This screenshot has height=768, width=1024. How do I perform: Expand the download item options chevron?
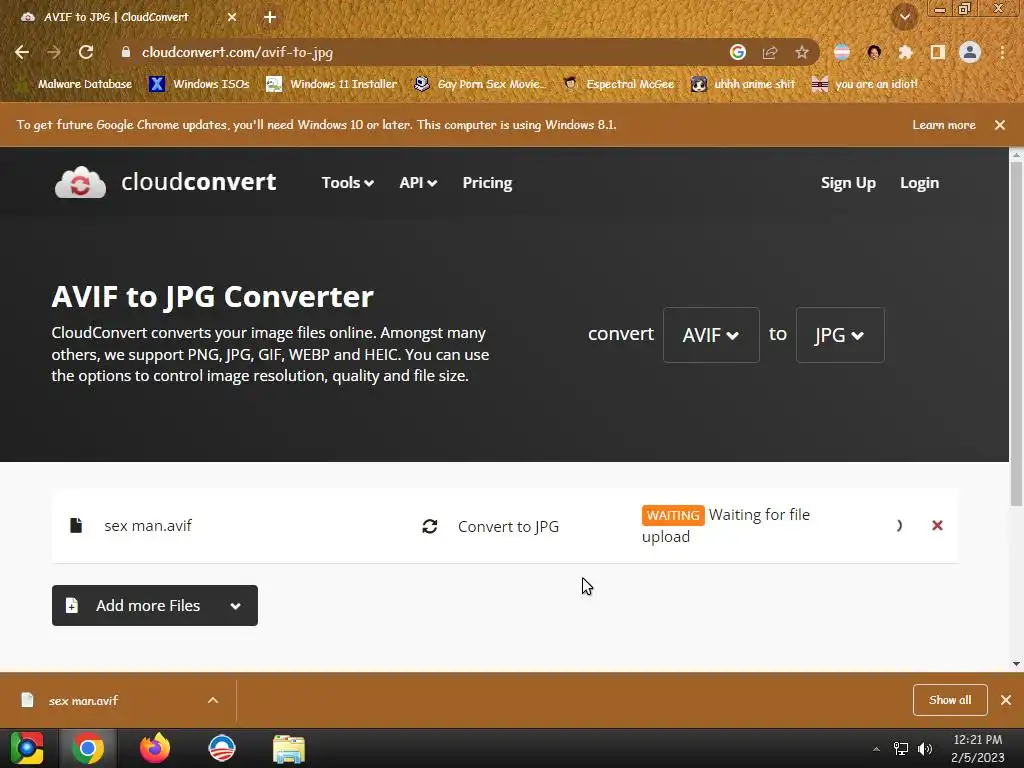[x=213, y=700]
